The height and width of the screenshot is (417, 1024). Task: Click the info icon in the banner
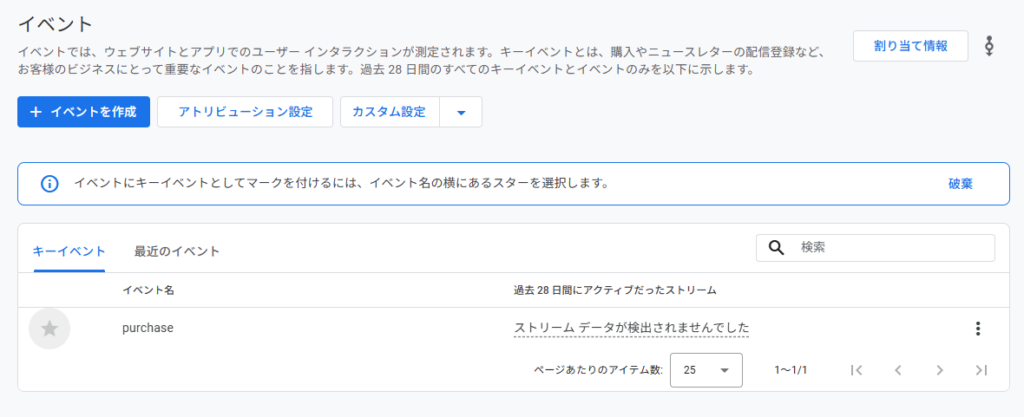(x=49, y=184)
